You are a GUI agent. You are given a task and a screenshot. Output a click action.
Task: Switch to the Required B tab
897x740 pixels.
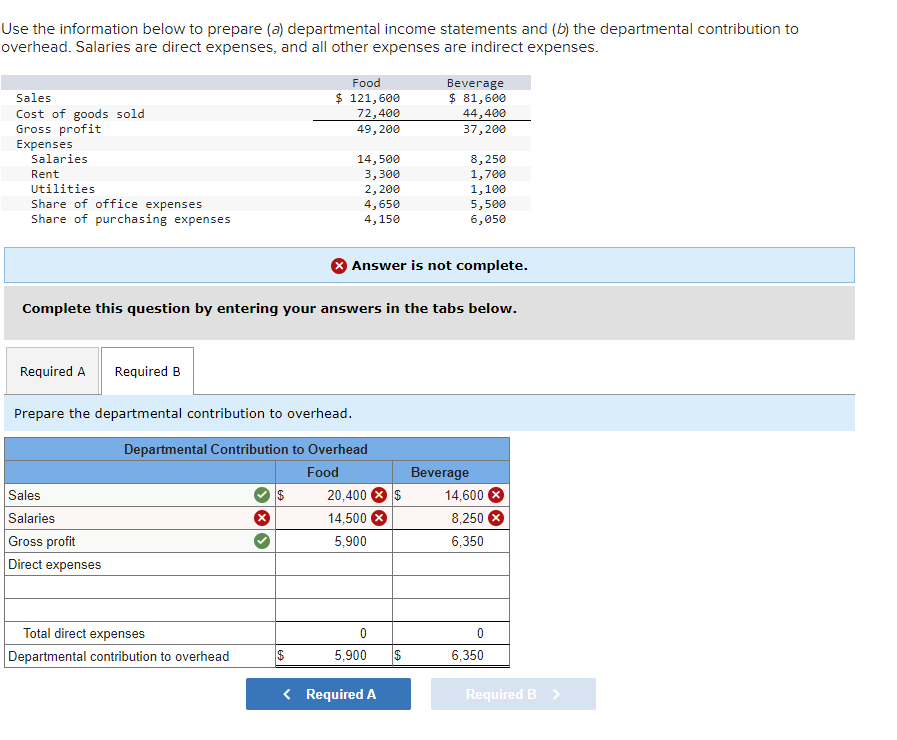tap(147, 370)
